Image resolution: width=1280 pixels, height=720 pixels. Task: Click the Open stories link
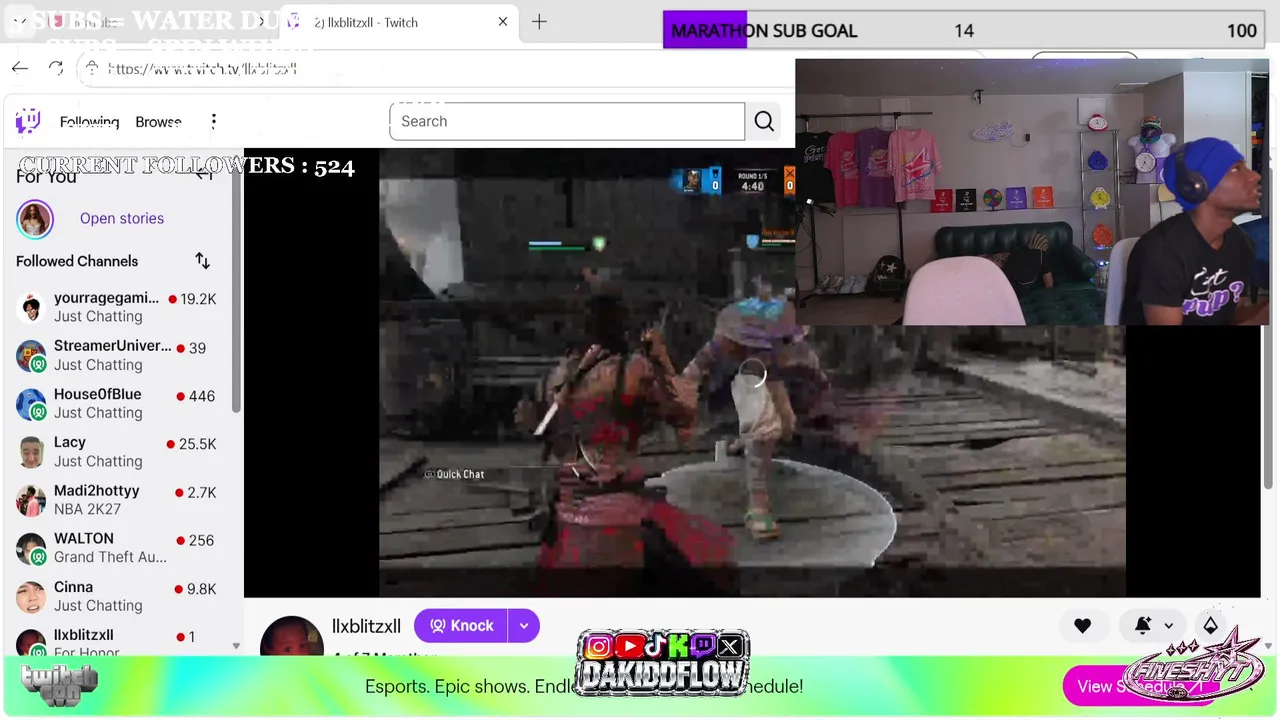click(x=122, y=218)
